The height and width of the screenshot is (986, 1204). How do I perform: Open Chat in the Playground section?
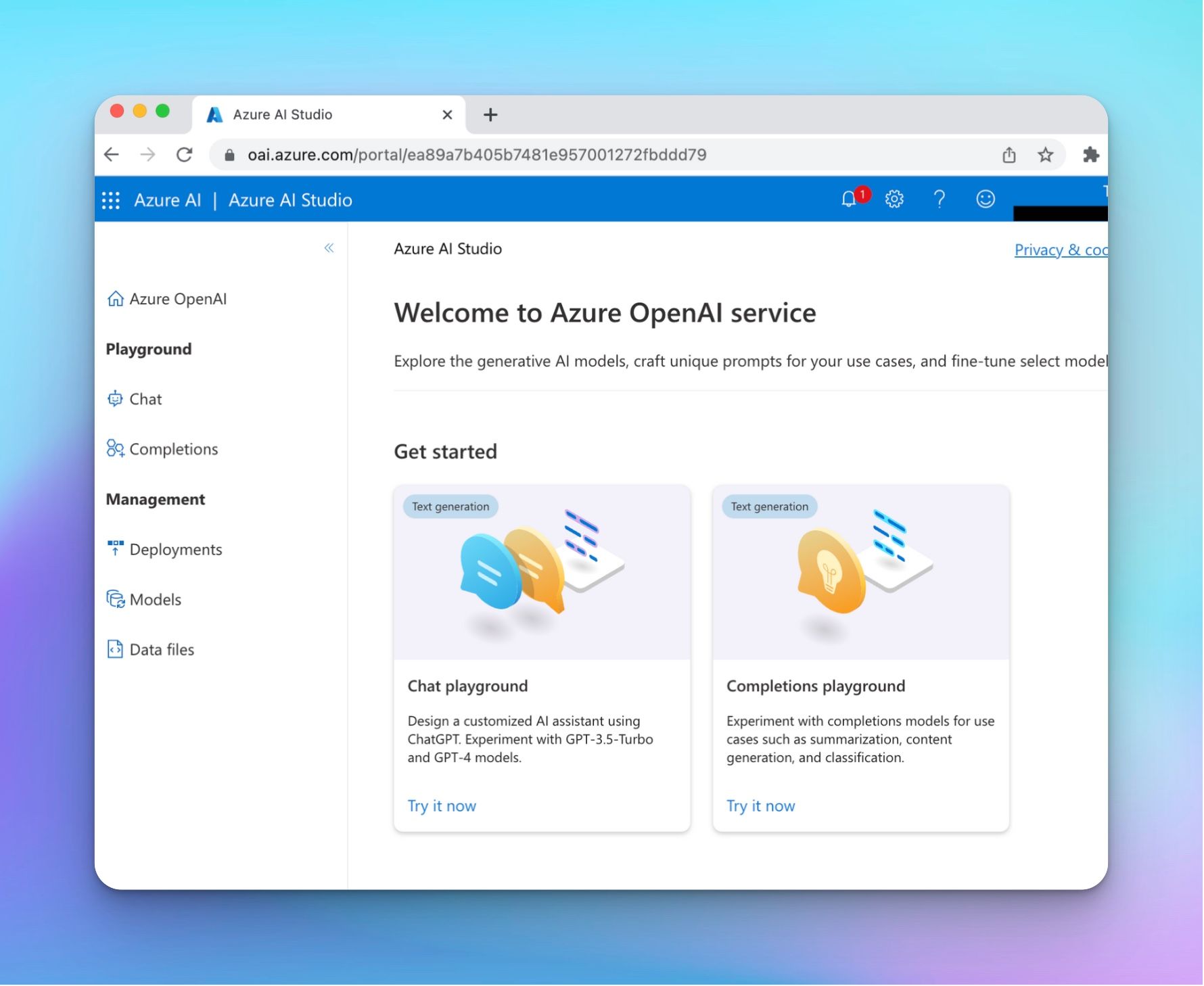point(135,399)
